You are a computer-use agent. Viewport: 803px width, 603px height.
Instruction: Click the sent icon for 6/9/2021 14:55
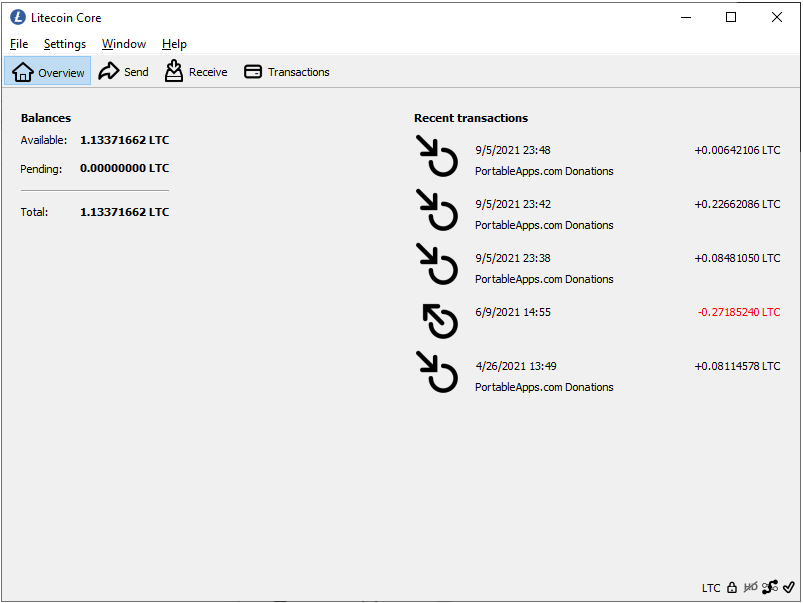440,321
